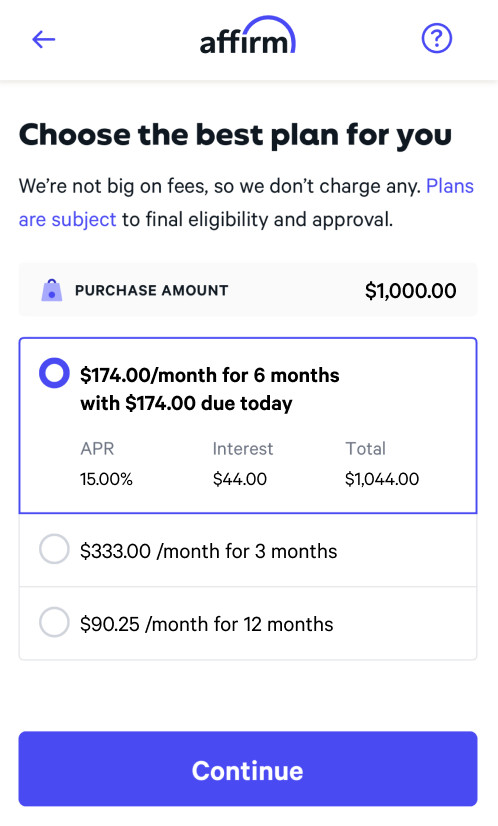Click the Affirm logo
The width and height of the screenshot is (498, 826).
coord(248,36)
